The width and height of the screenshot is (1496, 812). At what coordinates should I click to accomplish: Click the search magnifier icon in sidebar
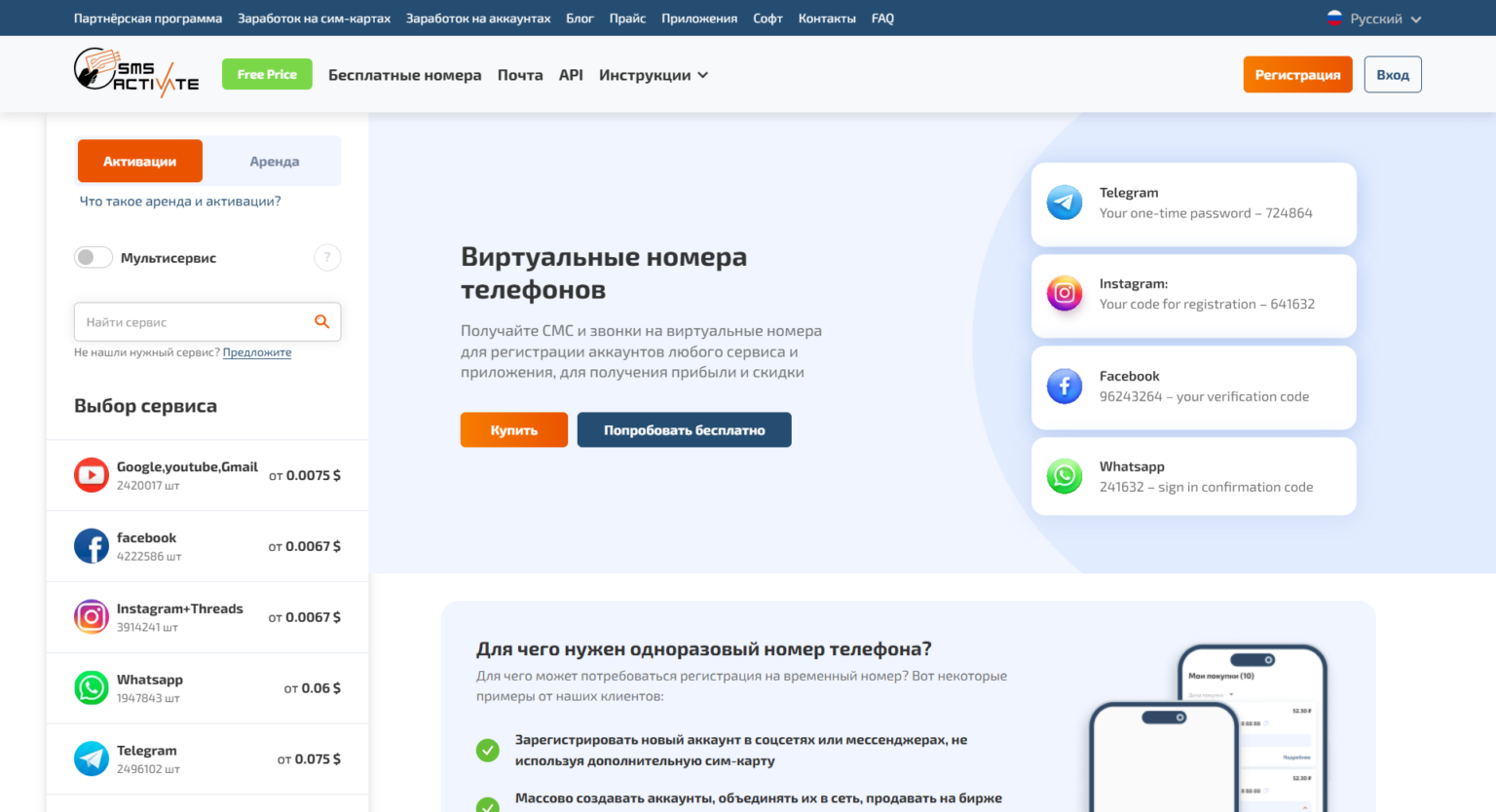[x=322, y=320]
